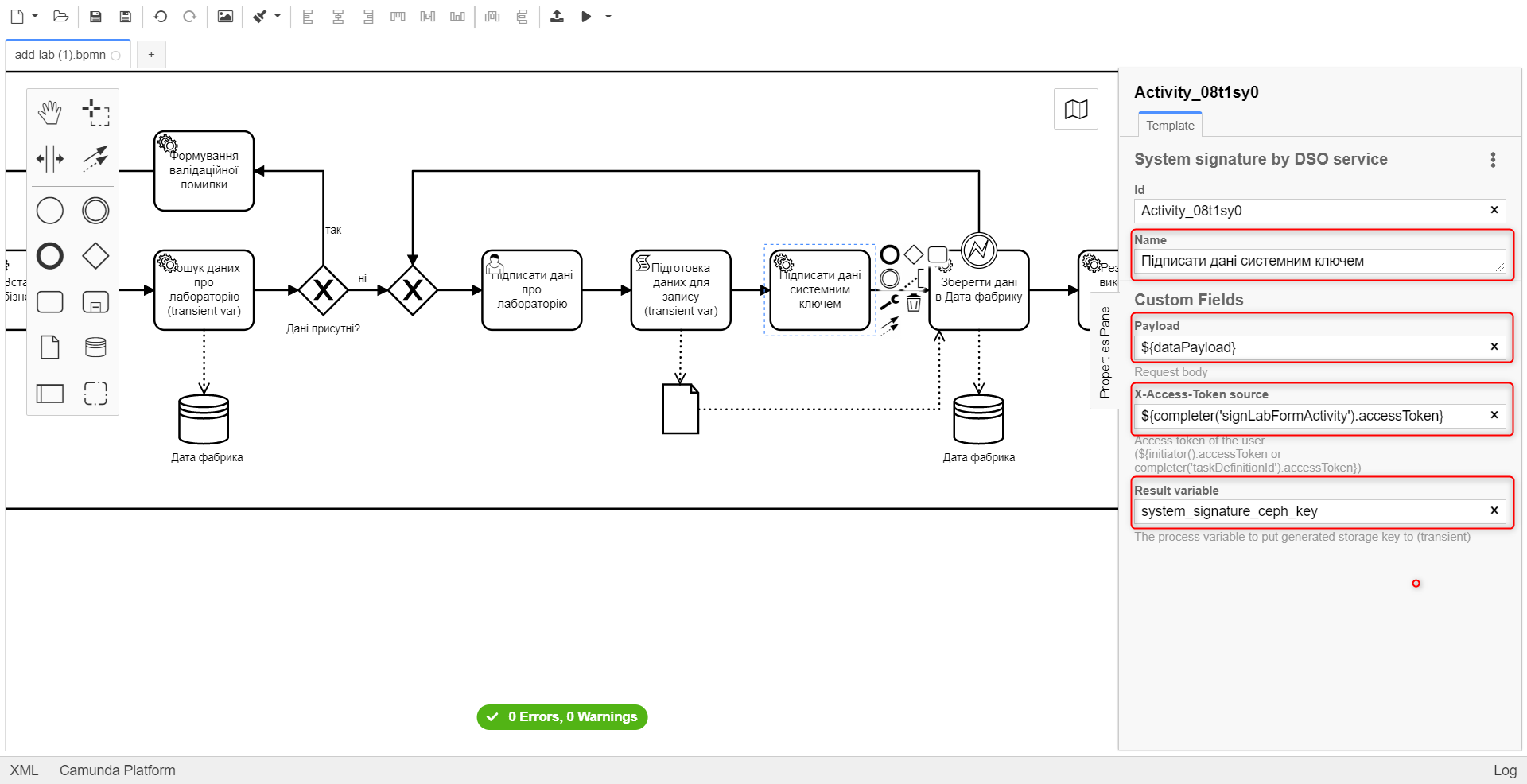Image resolution: width=1527 pixels, height=784 pixels.
Task: Click the Save As floppy icon
Action: pos(125,16)
